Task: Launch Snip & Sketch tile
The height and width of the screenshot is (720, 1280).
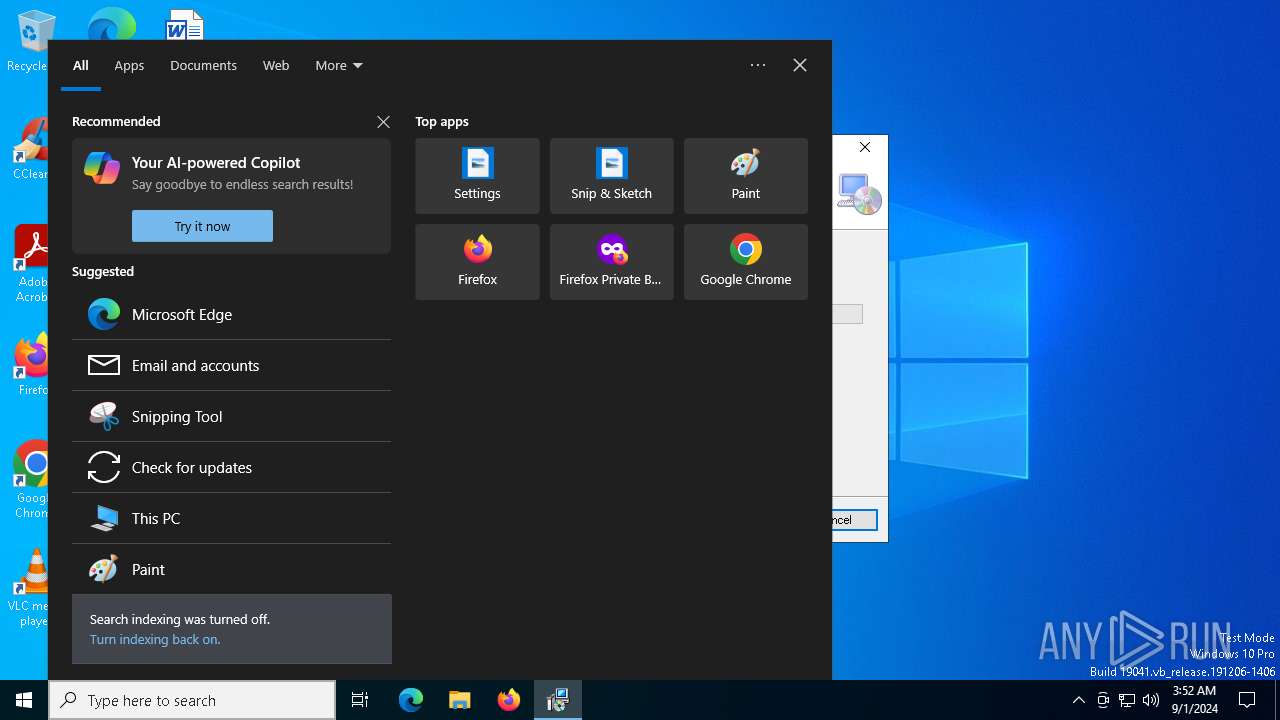Action: click(611, 176)
